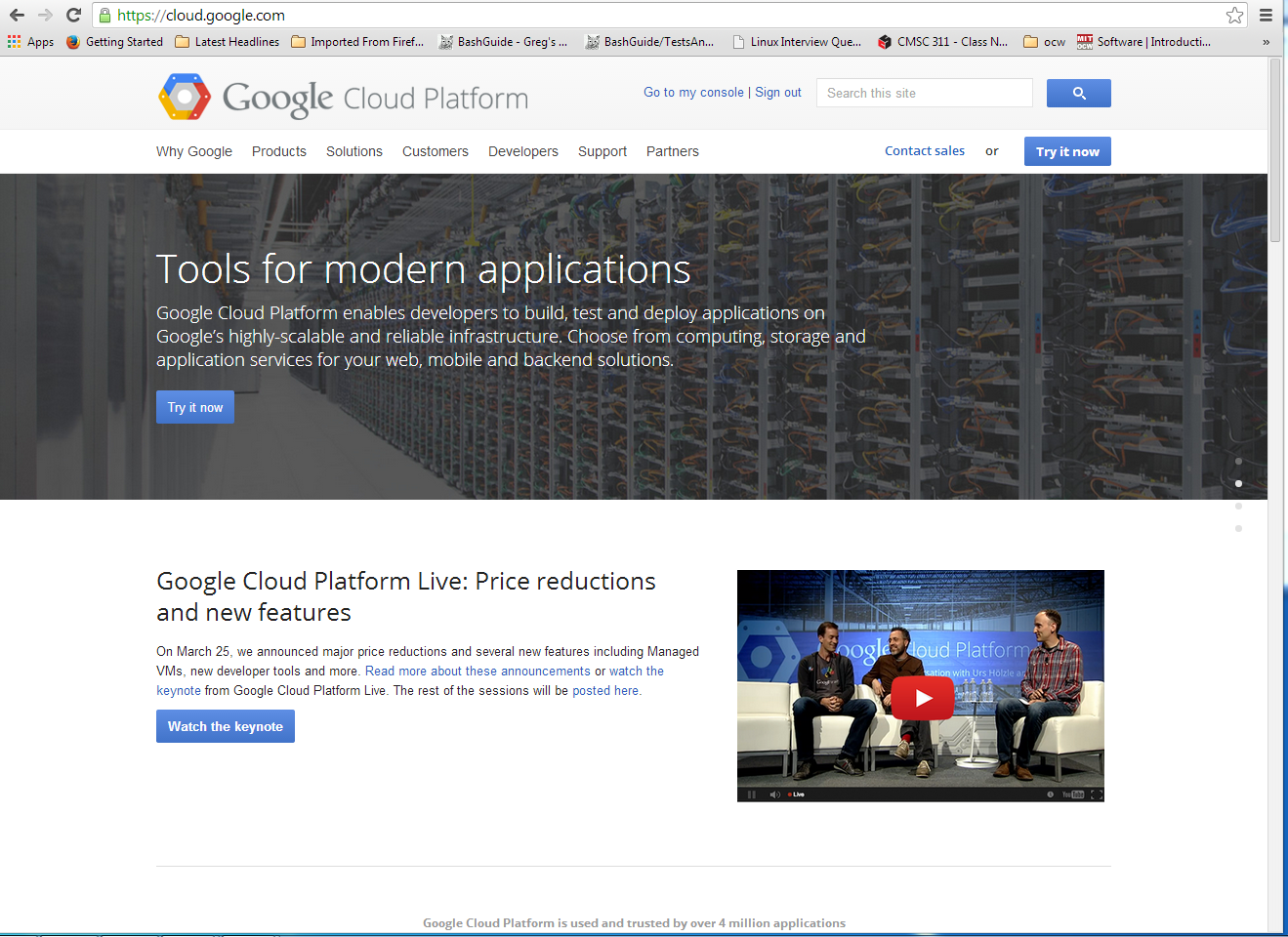Viewport: 1288px width, 937px height.
Task: Open the Why Google menu item
Action: coord(194,151)
